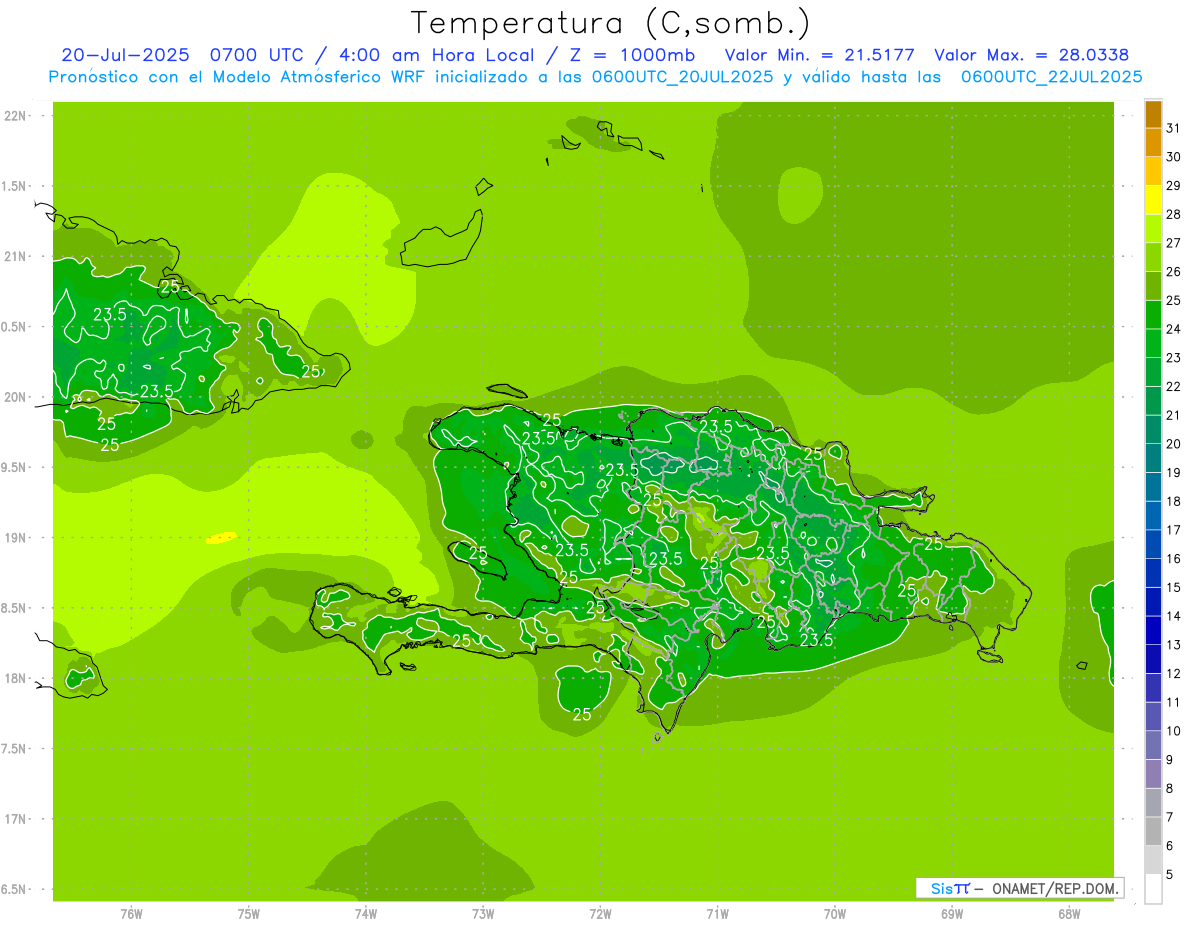Click the "0.5N" latitude tick label
Screen dimensions: 1200x927
point(15,327)
